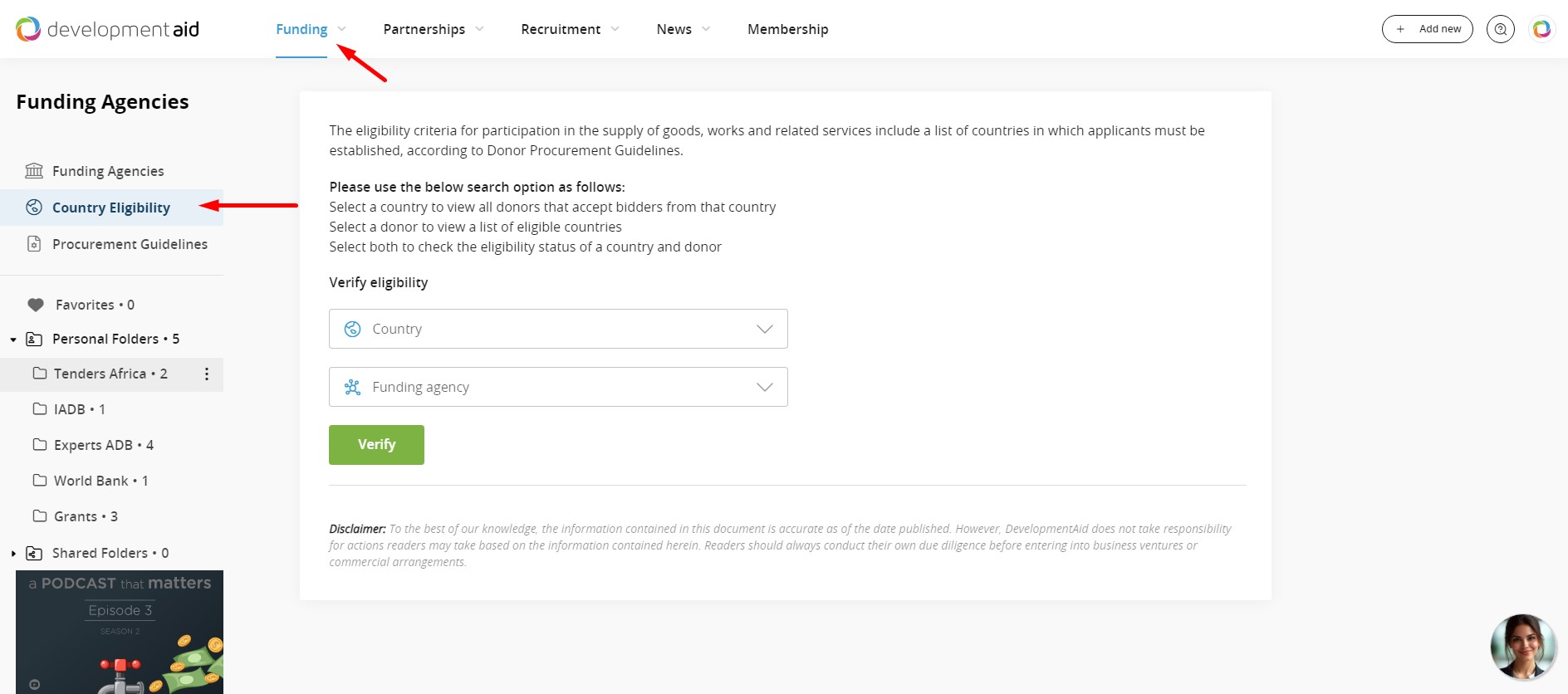Click the Add new button
The height and width of the screenshot is (694, 1568).
(x=1427, y=29)
